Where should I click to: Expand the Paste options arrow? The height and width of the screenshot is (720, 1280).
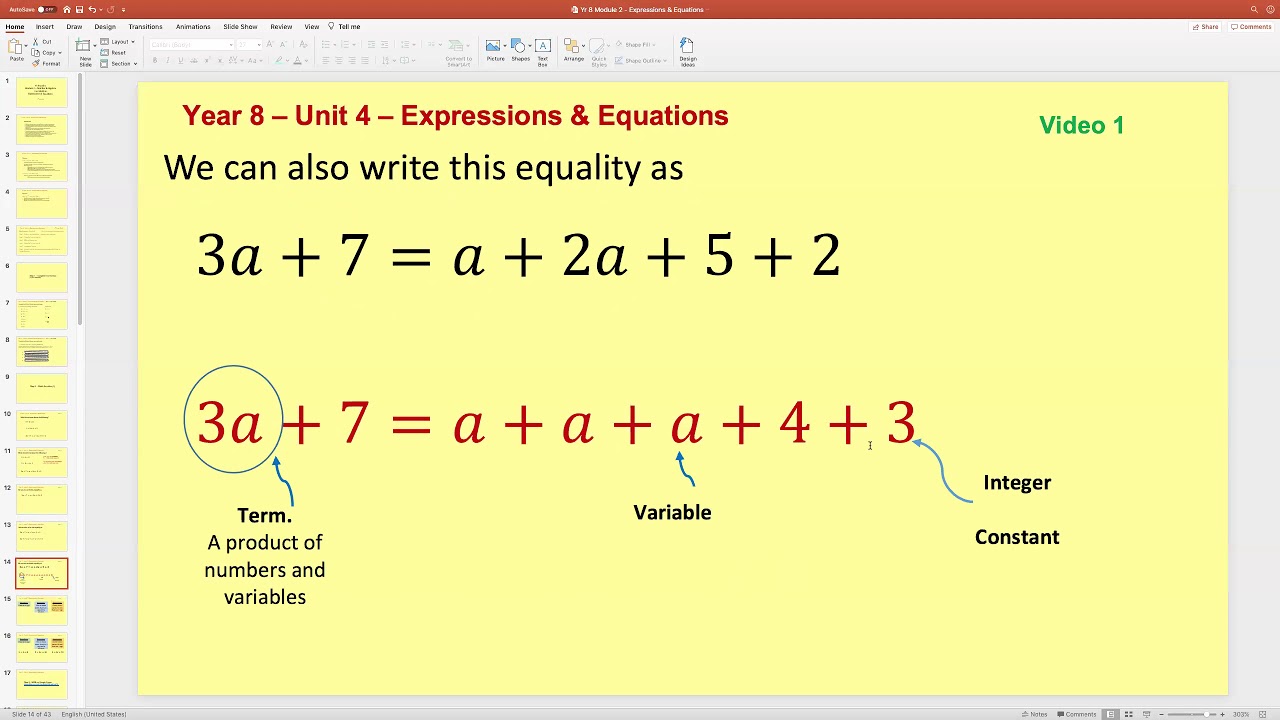[26, 46]
